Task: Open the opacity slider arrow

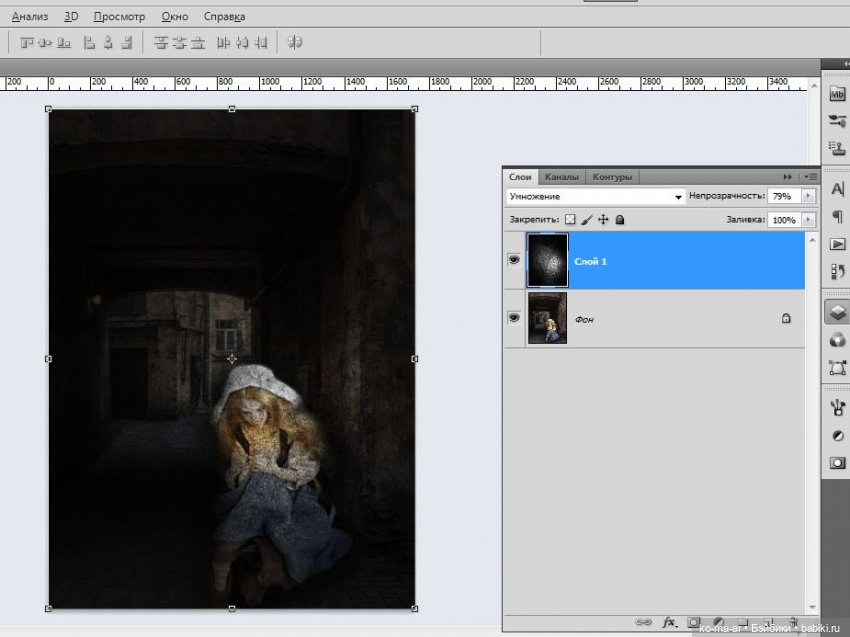Action: point(808,197)
